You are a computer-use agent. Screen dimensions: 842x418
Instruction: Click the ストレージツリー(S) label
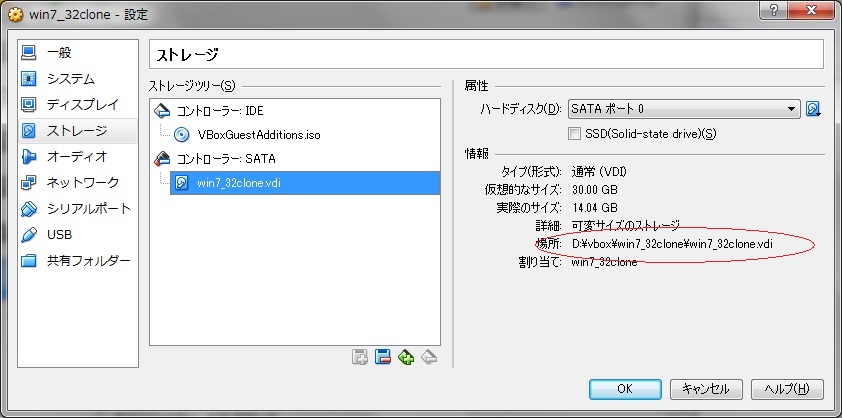tap(192, 85)
